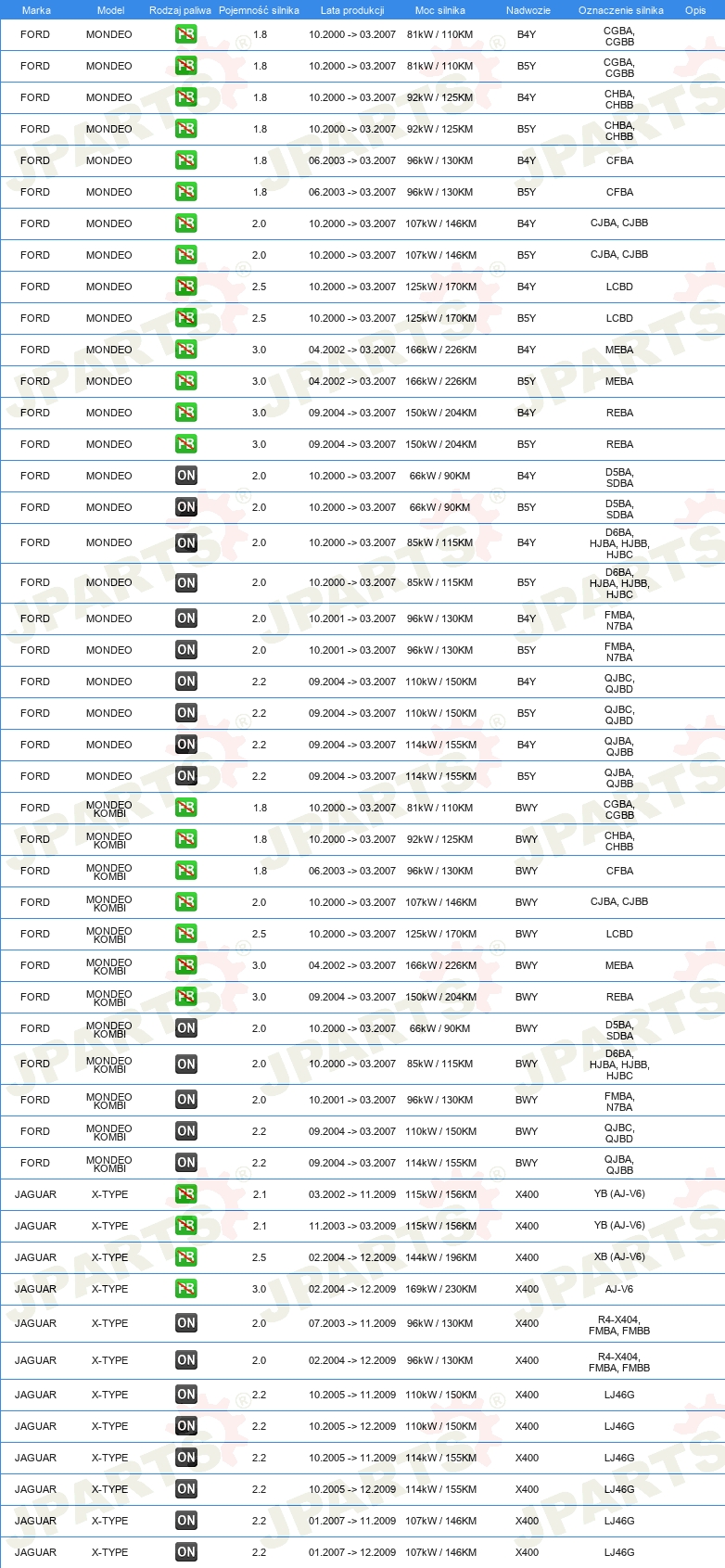
Task: Click the Rodzaj paliwa column header
Action: 180,10
